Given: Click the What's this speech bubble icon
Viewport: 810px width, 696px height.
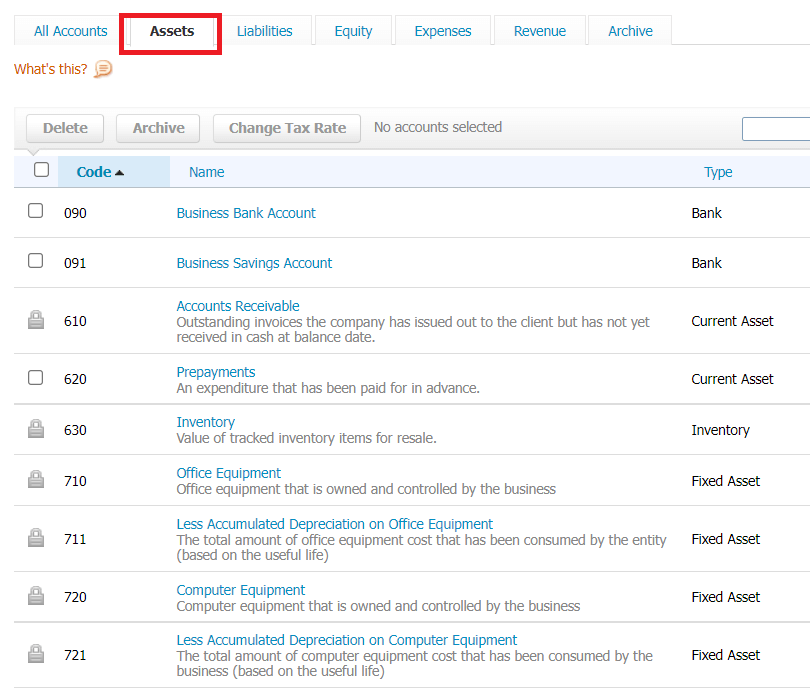Looking at the screenshot, I should 103,69.
